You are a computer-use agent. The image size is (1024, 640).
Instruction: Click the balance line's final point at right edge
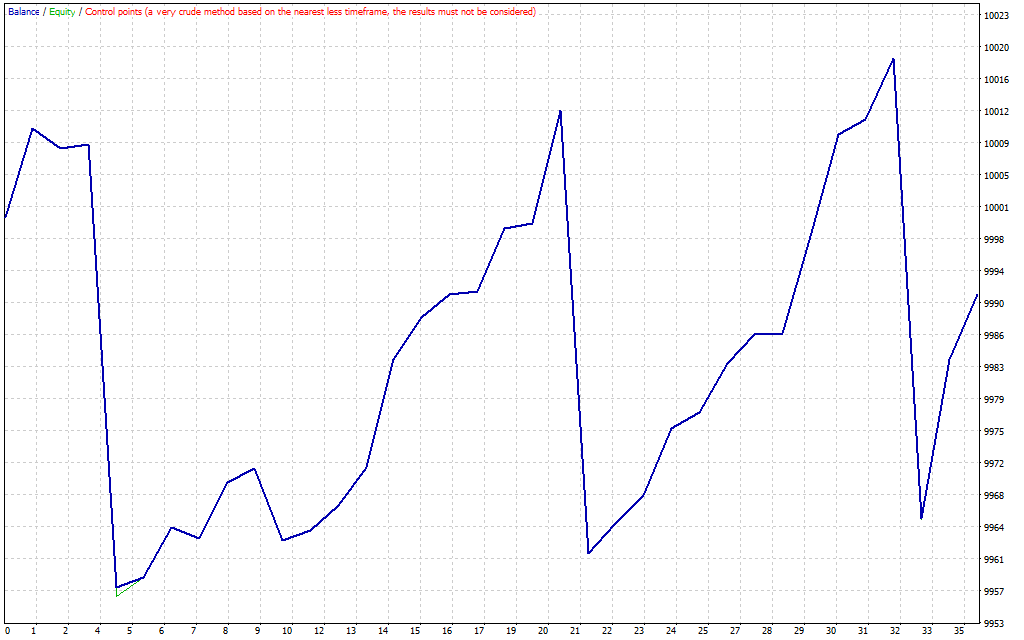pyautogui.click(x=977, y=295)
